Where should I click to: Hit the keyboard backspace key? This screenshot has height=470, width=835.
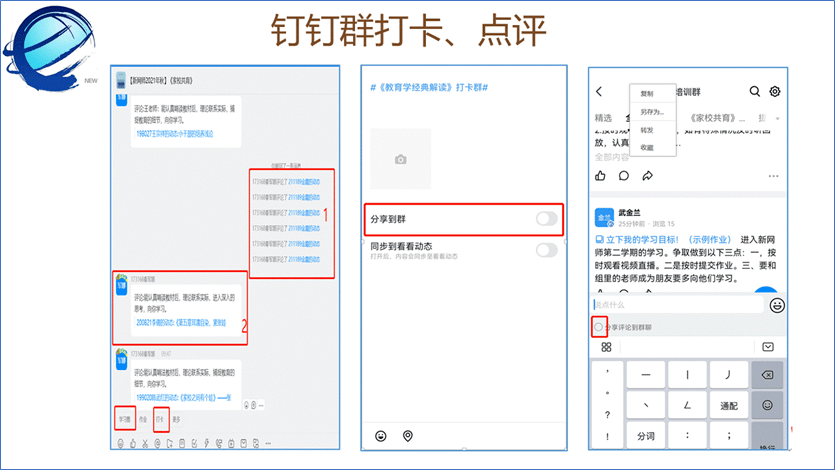click(x=767, y=375)
